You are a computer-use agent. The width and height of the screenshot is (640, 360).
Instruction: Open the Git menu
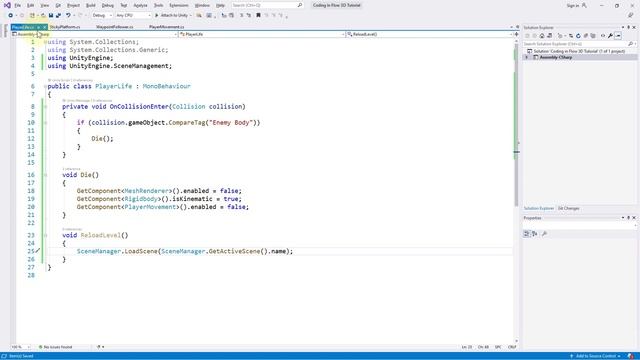click(x=58, y=5)
